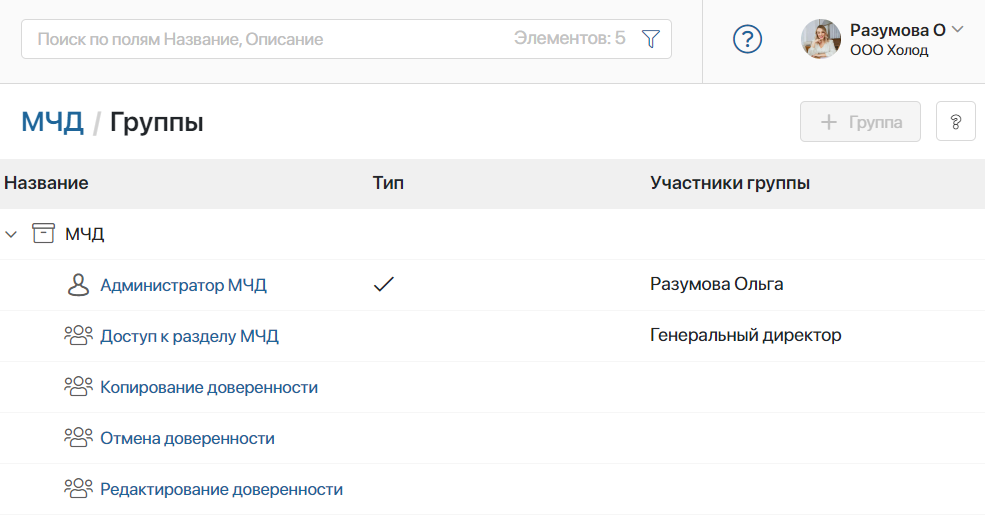Click the group icon beside Копирование доверенности
985x524 pixels.
78,387
